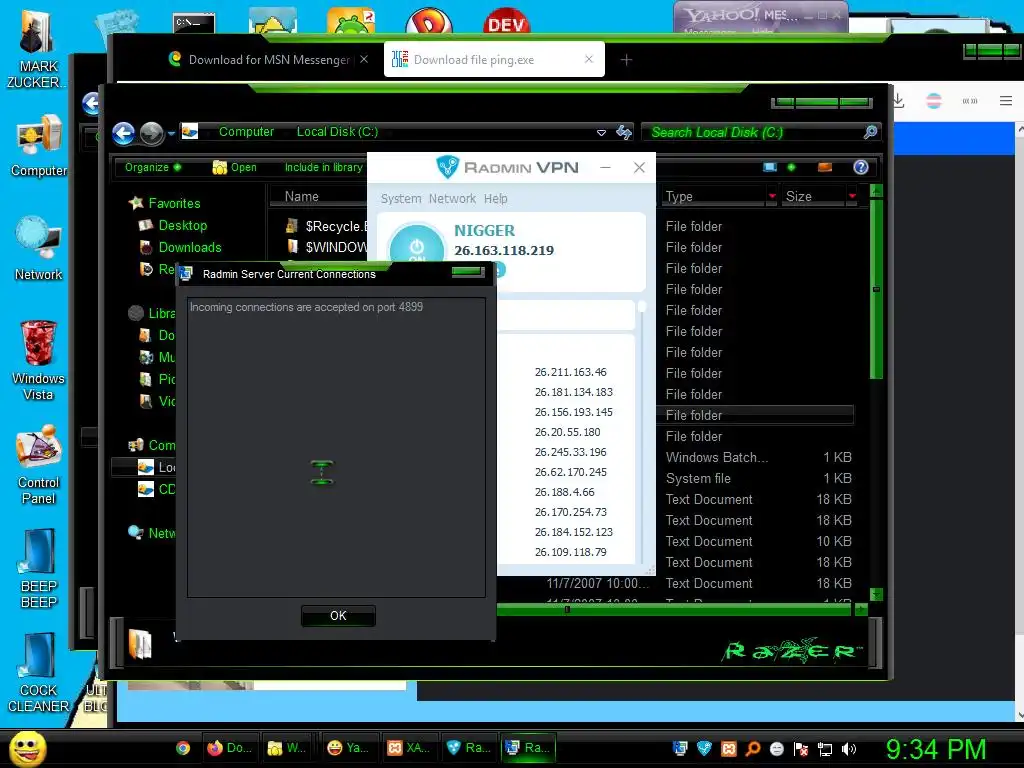Select peer 26.181.134.183 in VPN list
The image size is (1024, 768).
click(x=573, y=392)
